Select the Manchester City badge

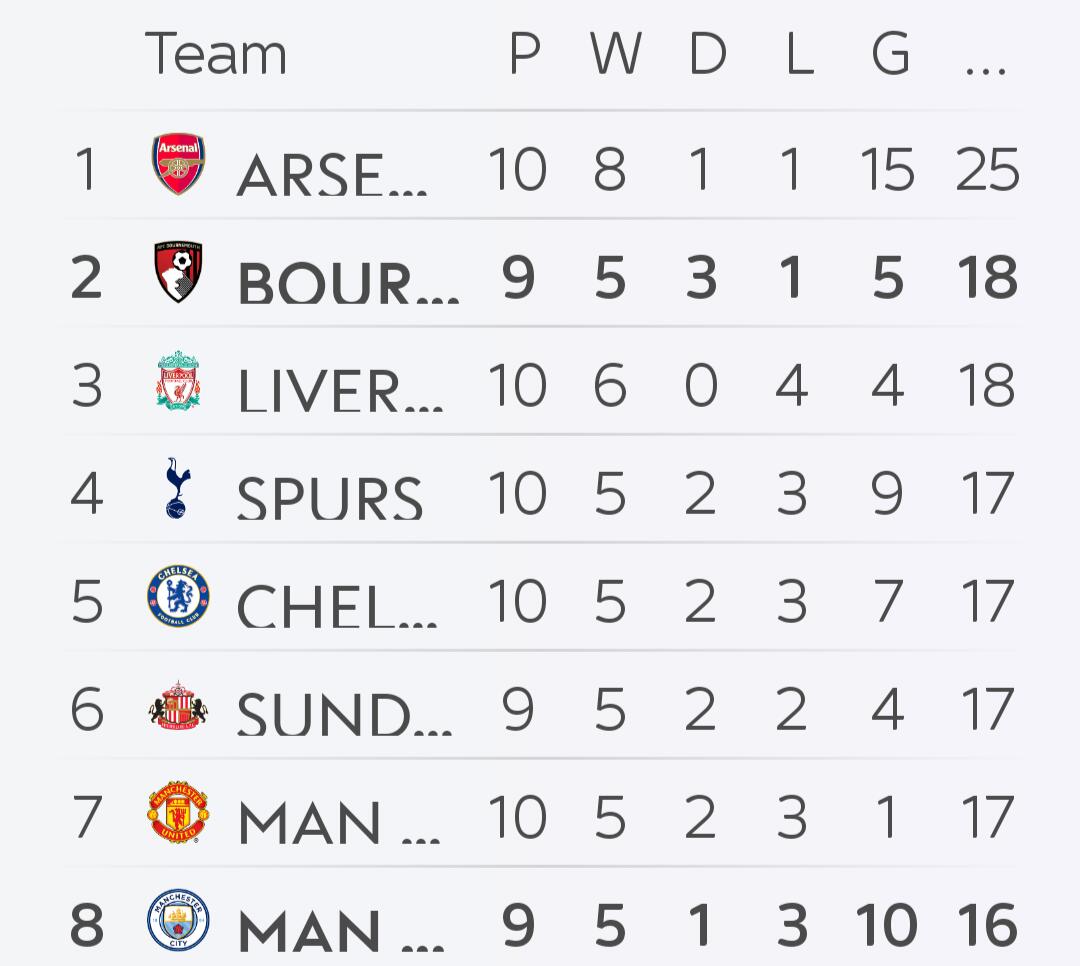coord(178,921)
